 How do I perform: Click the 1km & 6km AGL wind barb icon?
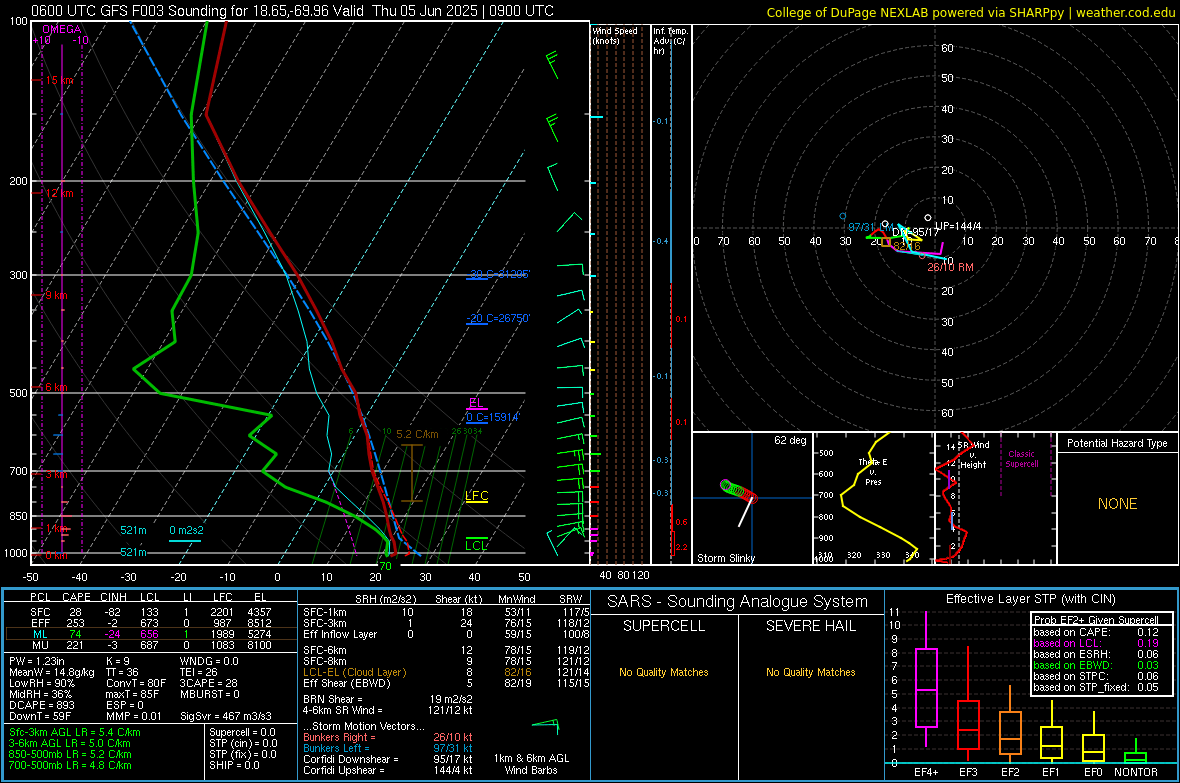(x=546, y=726)
